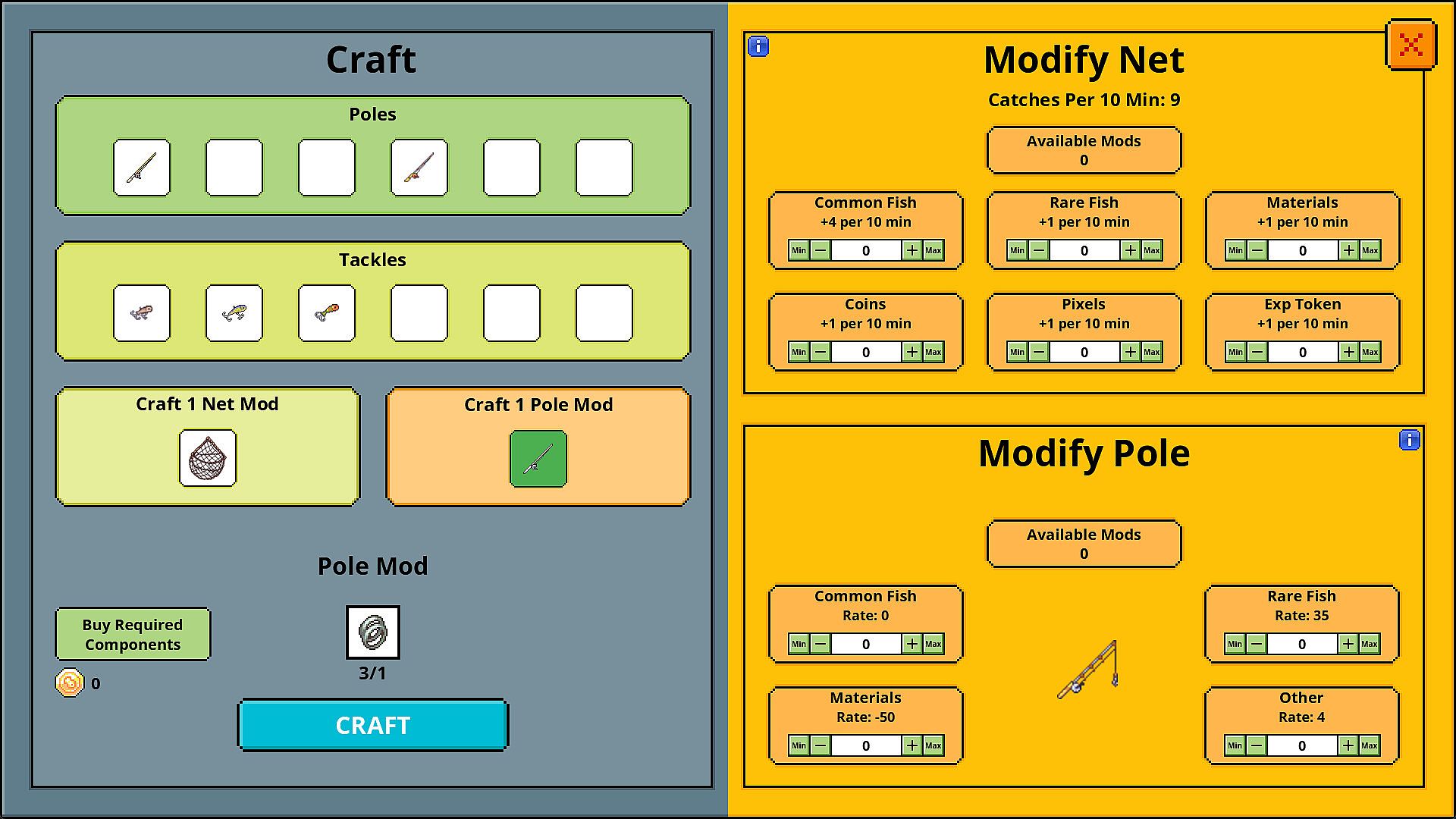The image size is (1456, 819).
Task: Open the Modify Net info icon
Action: coord(758,46)
